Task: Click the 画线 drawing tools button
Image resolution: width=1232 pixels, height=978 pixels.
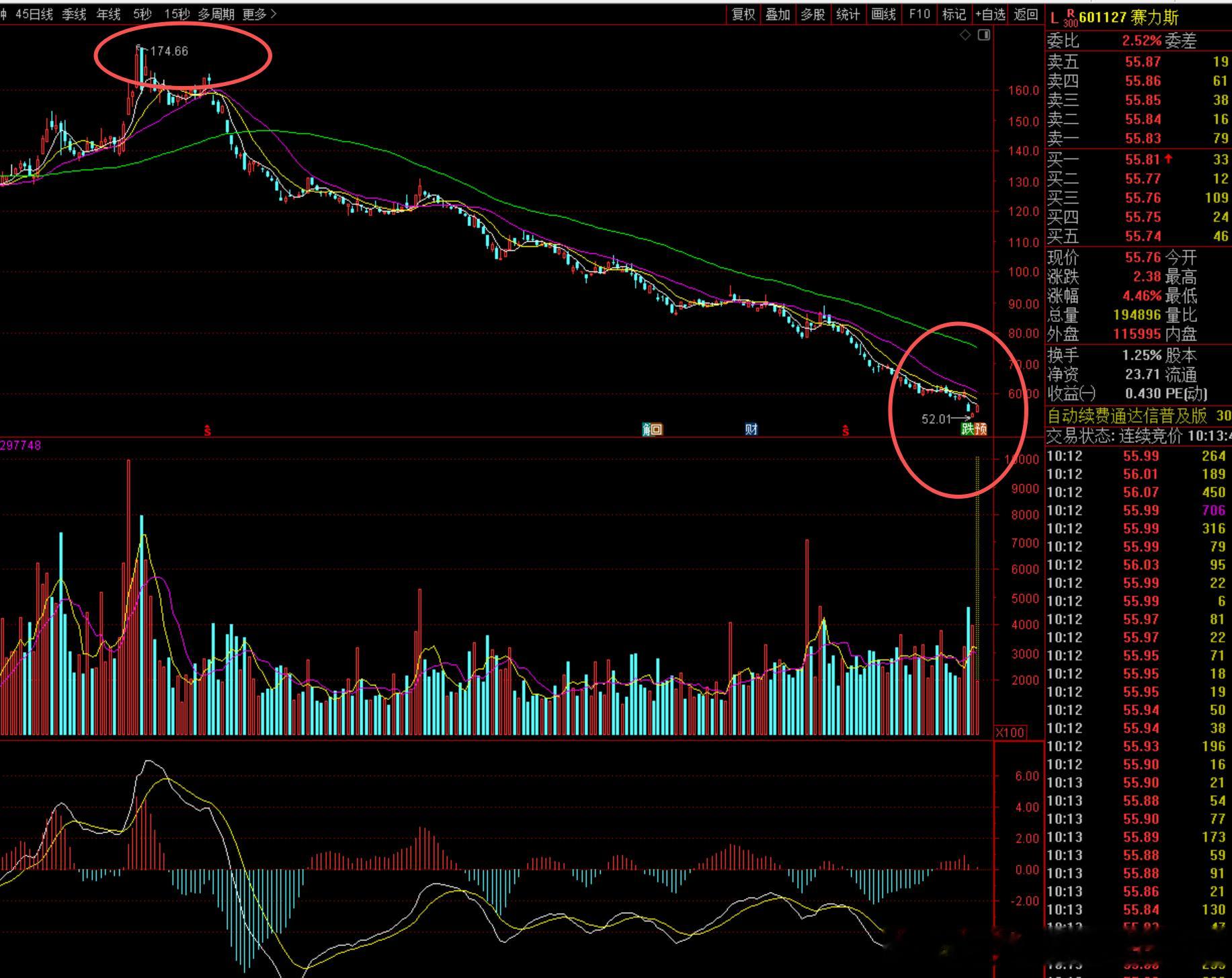Action: (883, 14)
